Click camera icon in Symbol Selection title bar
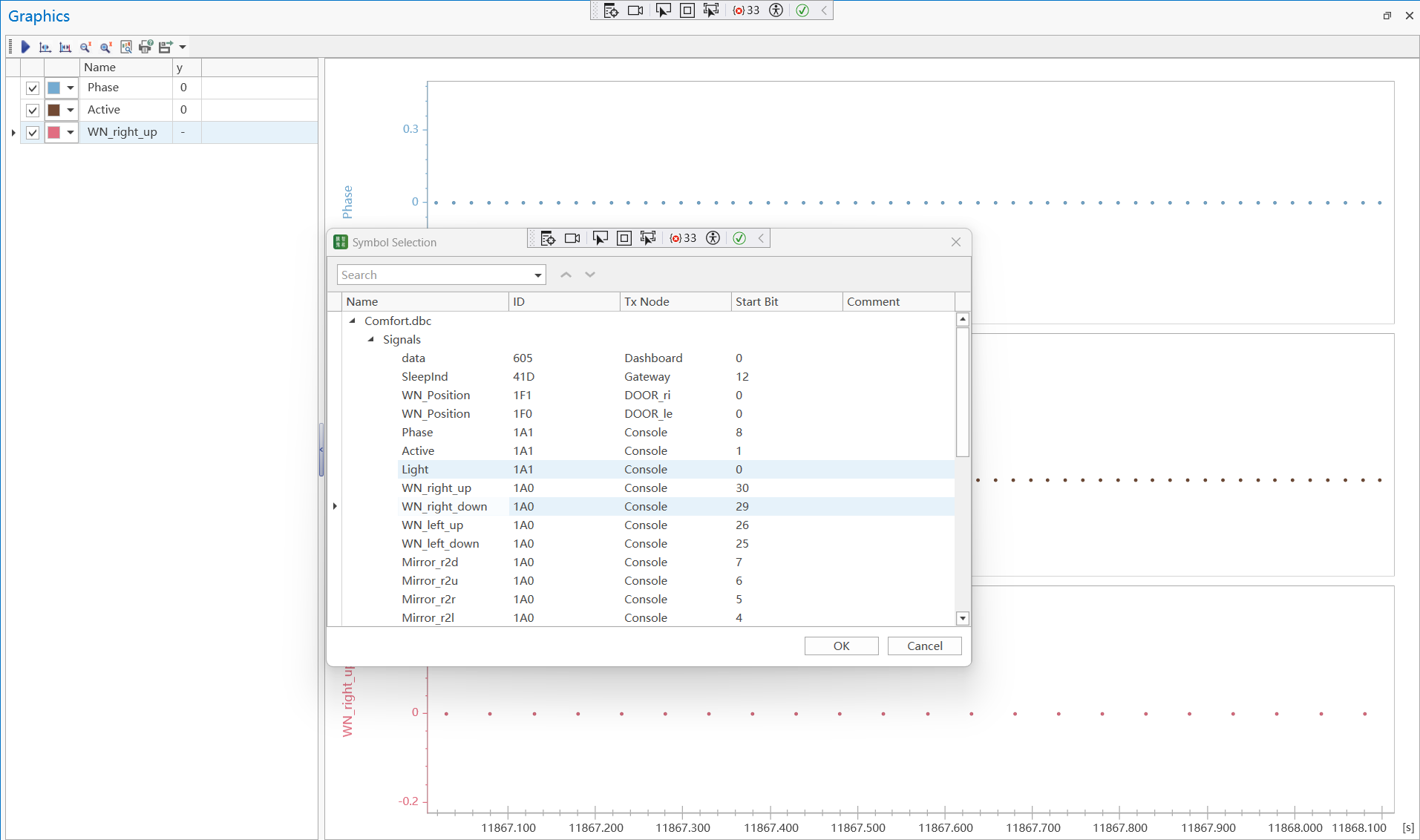The image size is (1420, 840). click(572, 238)
